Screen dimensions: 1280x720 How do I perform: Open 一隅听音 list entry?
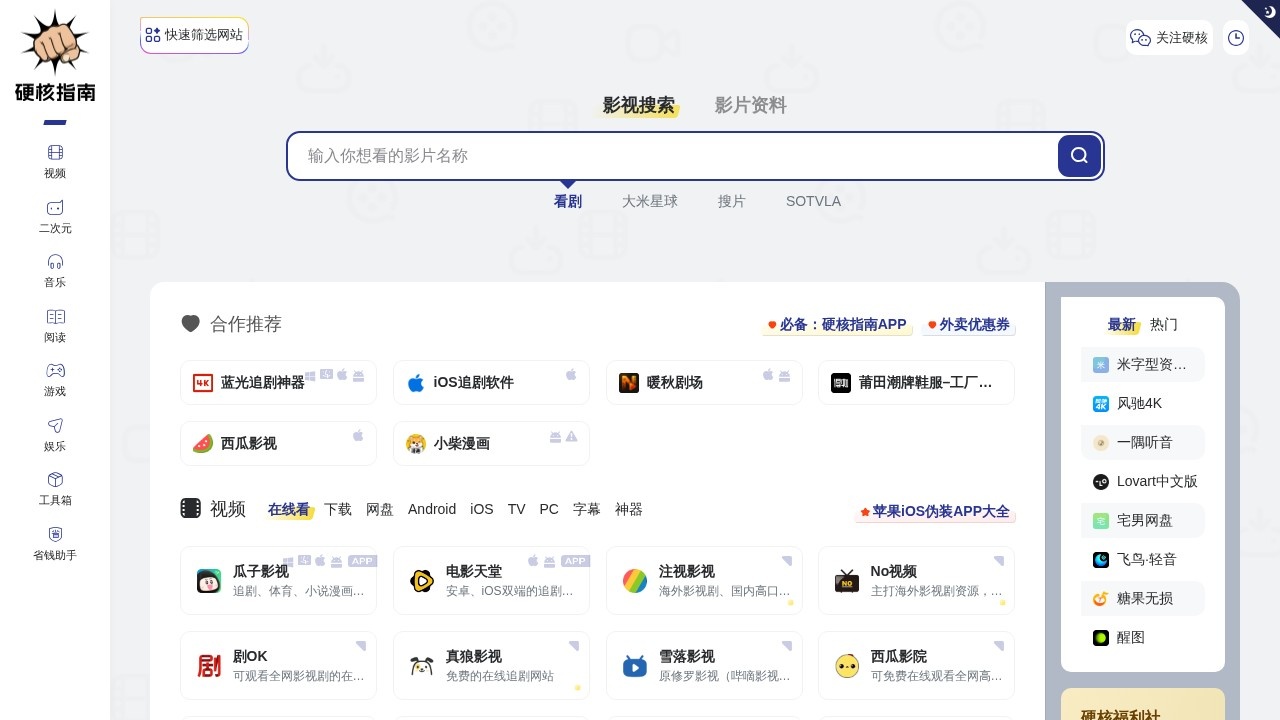1143,443
